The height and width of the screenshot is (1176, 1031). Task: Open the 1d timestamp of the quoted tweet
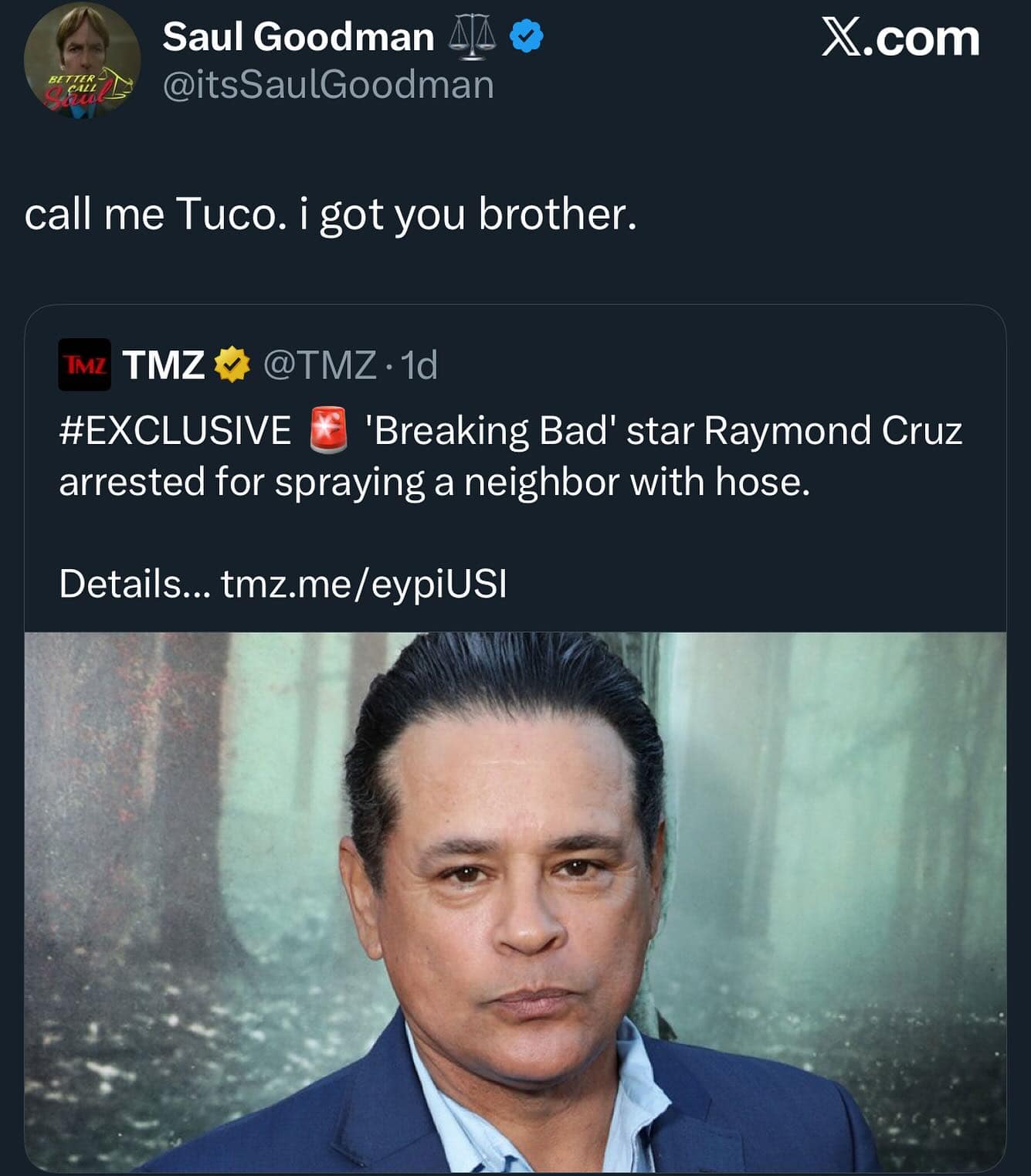click(420, 364)
